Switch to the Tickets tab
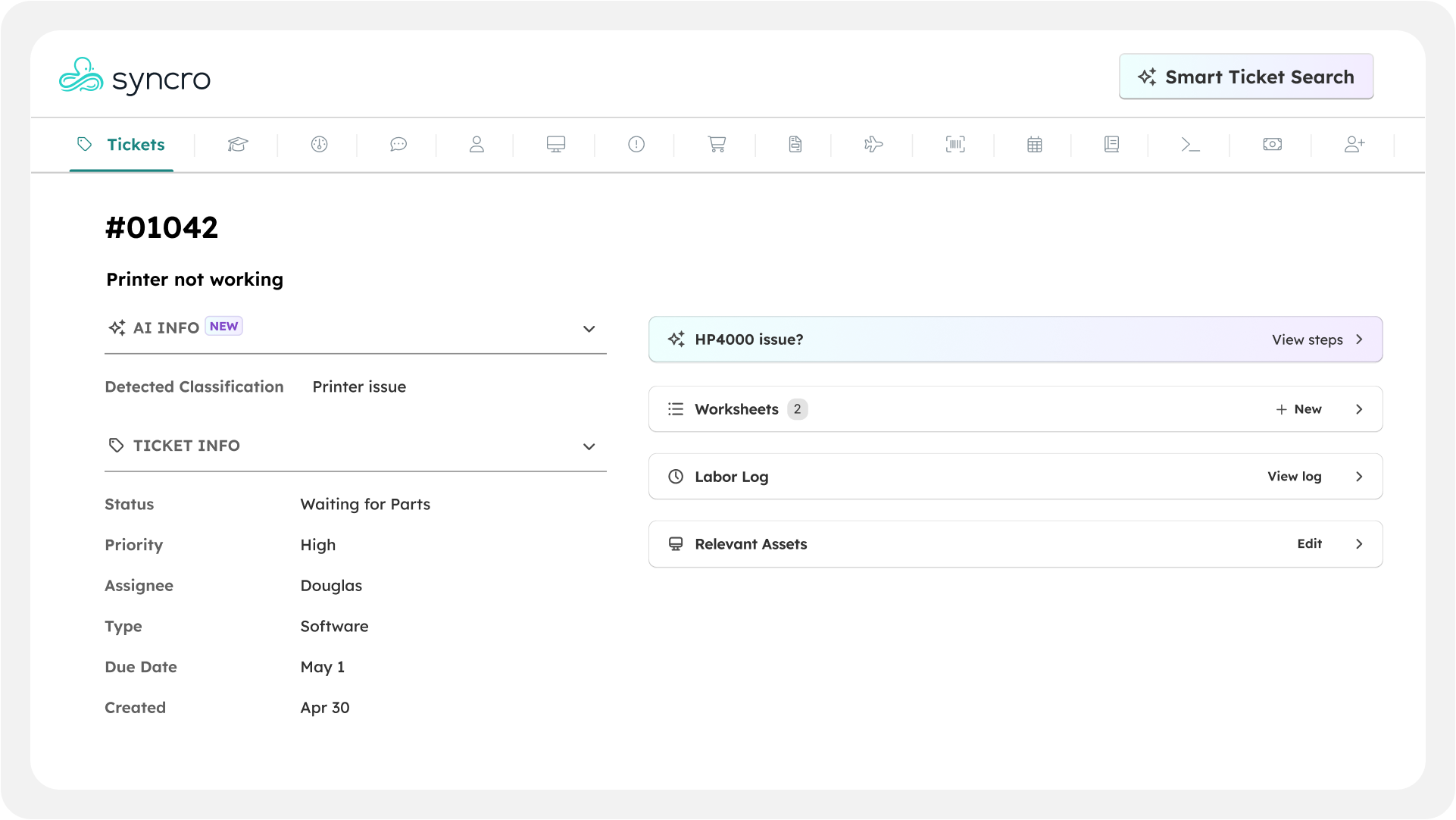This screenshot has width=1456, height=820. click(122, 144)
